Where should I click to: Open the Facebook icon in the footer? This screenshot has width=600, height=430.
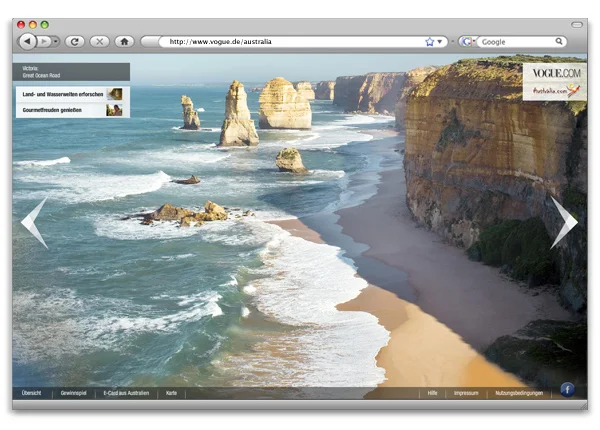click(567, 389)
